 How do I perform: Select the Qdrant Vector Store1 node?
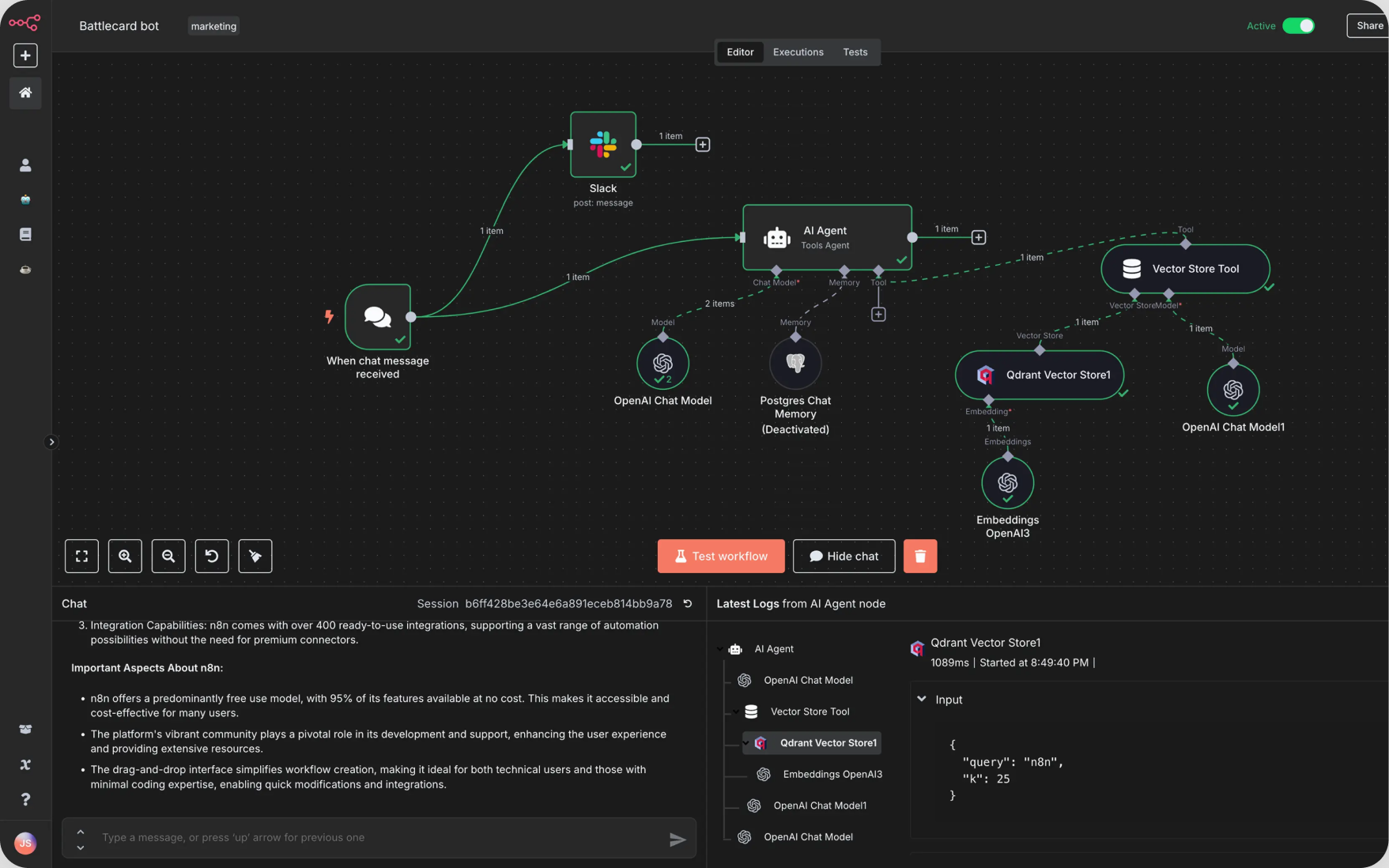click(1039, 375)
